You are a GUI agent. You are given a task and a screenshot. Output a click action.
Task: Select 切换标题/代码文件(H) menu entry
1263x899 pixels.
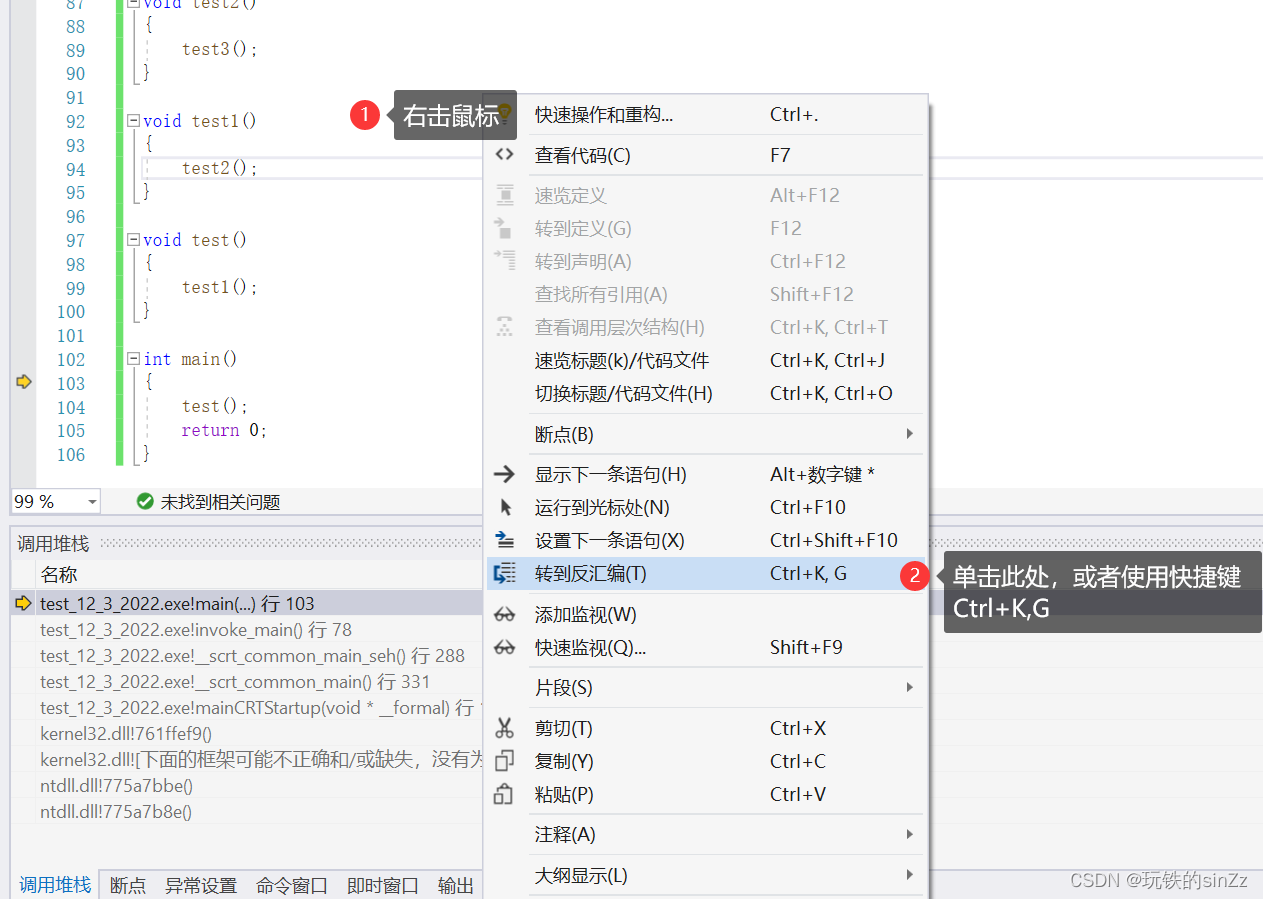706,393
